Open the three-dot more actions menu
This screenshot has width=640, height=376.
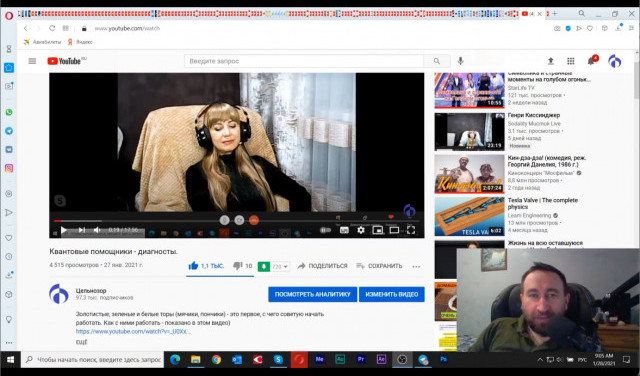pos(416,267)
